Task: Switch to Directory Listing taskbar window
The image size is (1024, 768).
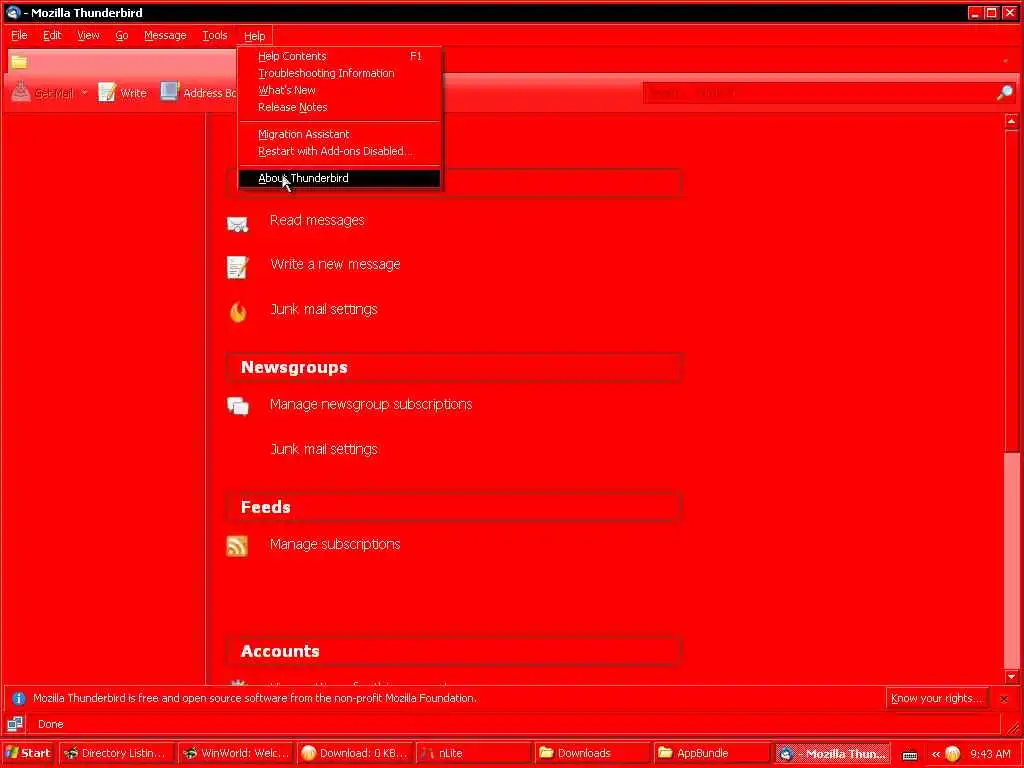Action: [116, 753]
